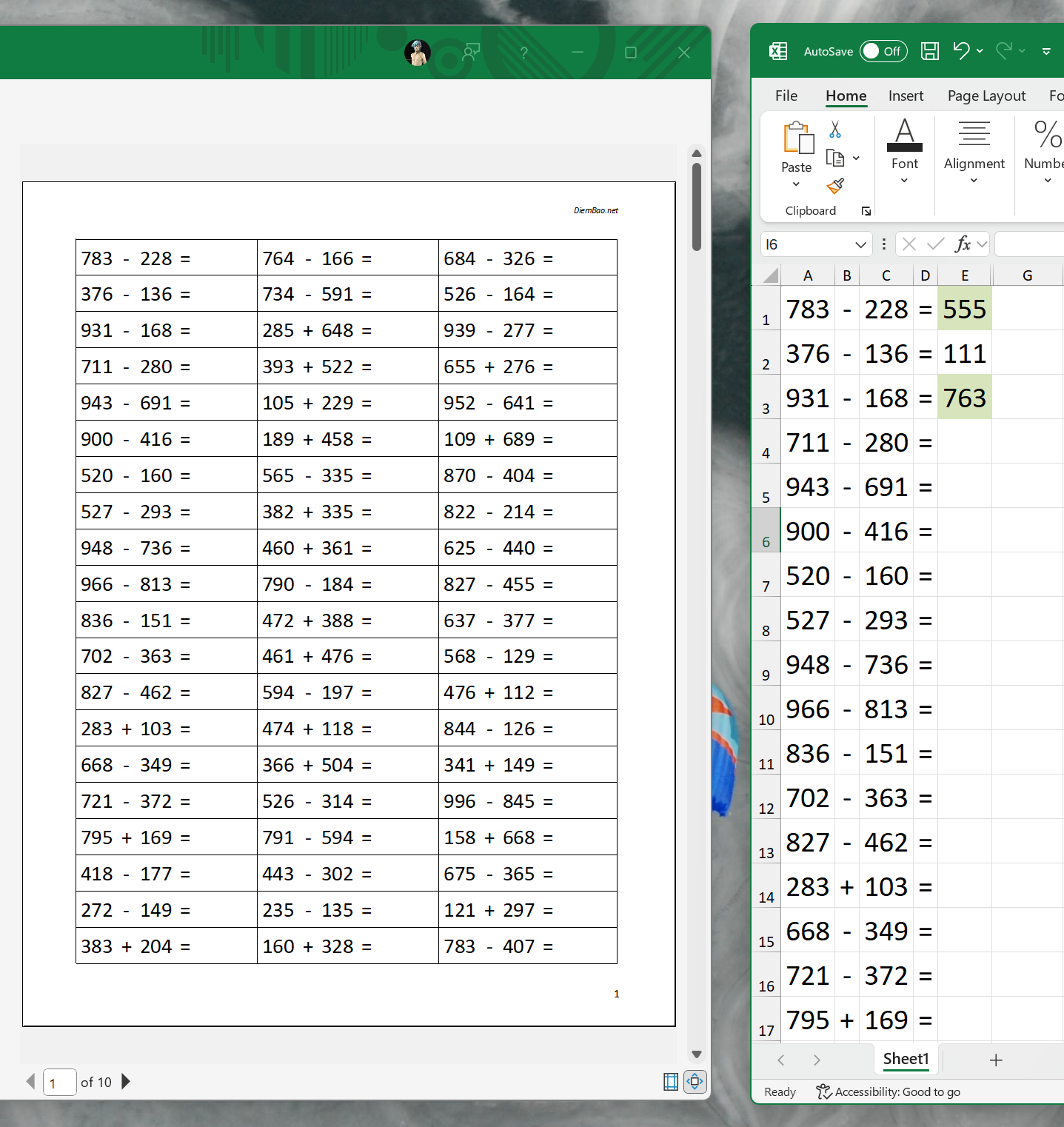Click the Undo arrow in Excel
1064x1127 pixels.
click(961, 50)
